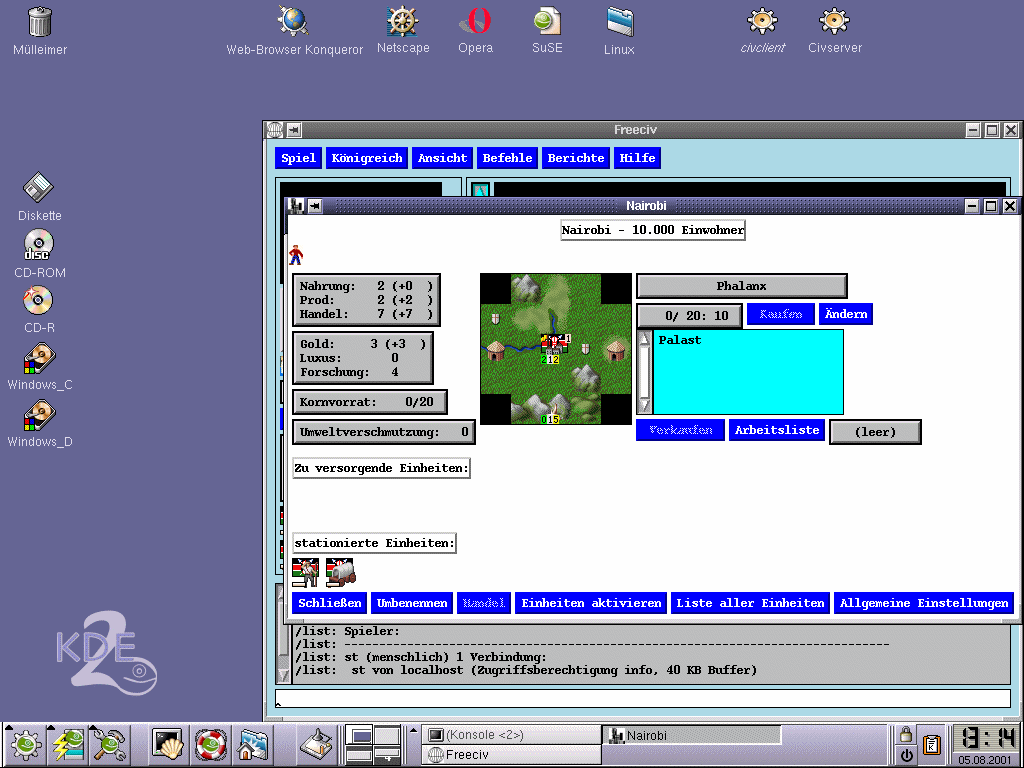Open the SuSE gear start menu
1024x768 pixels.
[25, 745]
